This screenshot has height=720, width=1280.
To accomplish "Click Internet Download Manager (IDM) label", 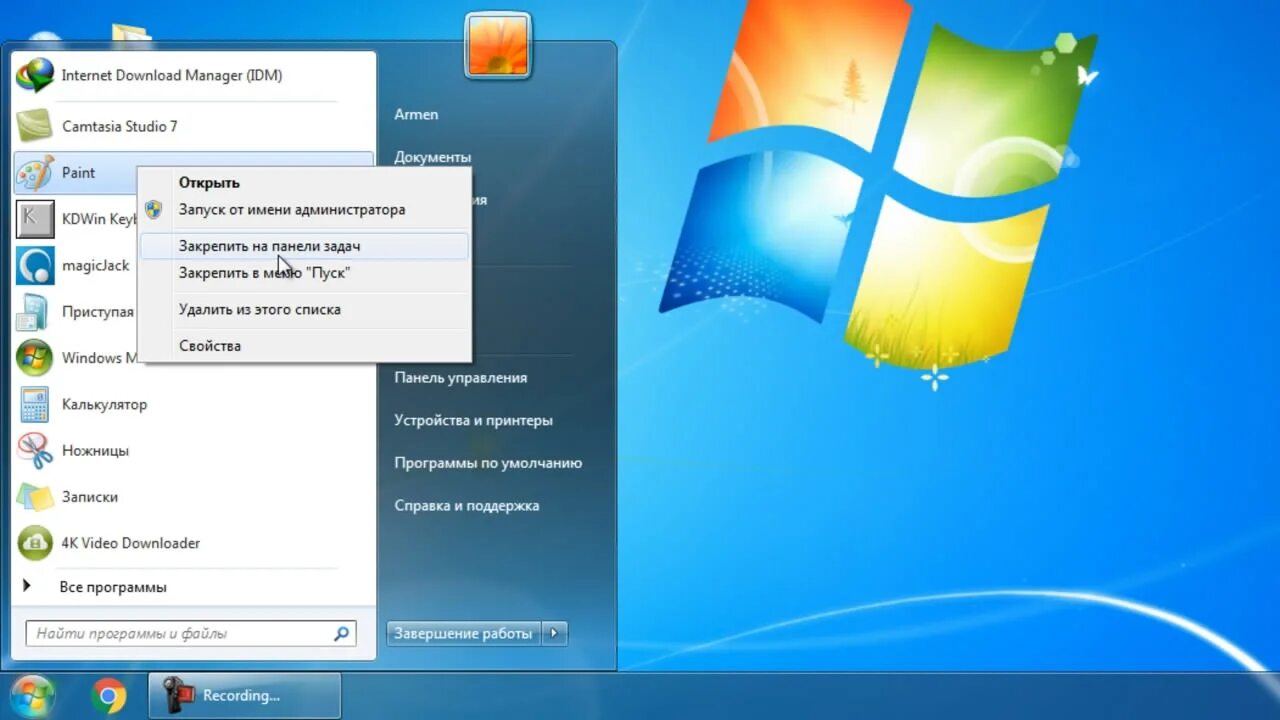I will tap(172, 75).
